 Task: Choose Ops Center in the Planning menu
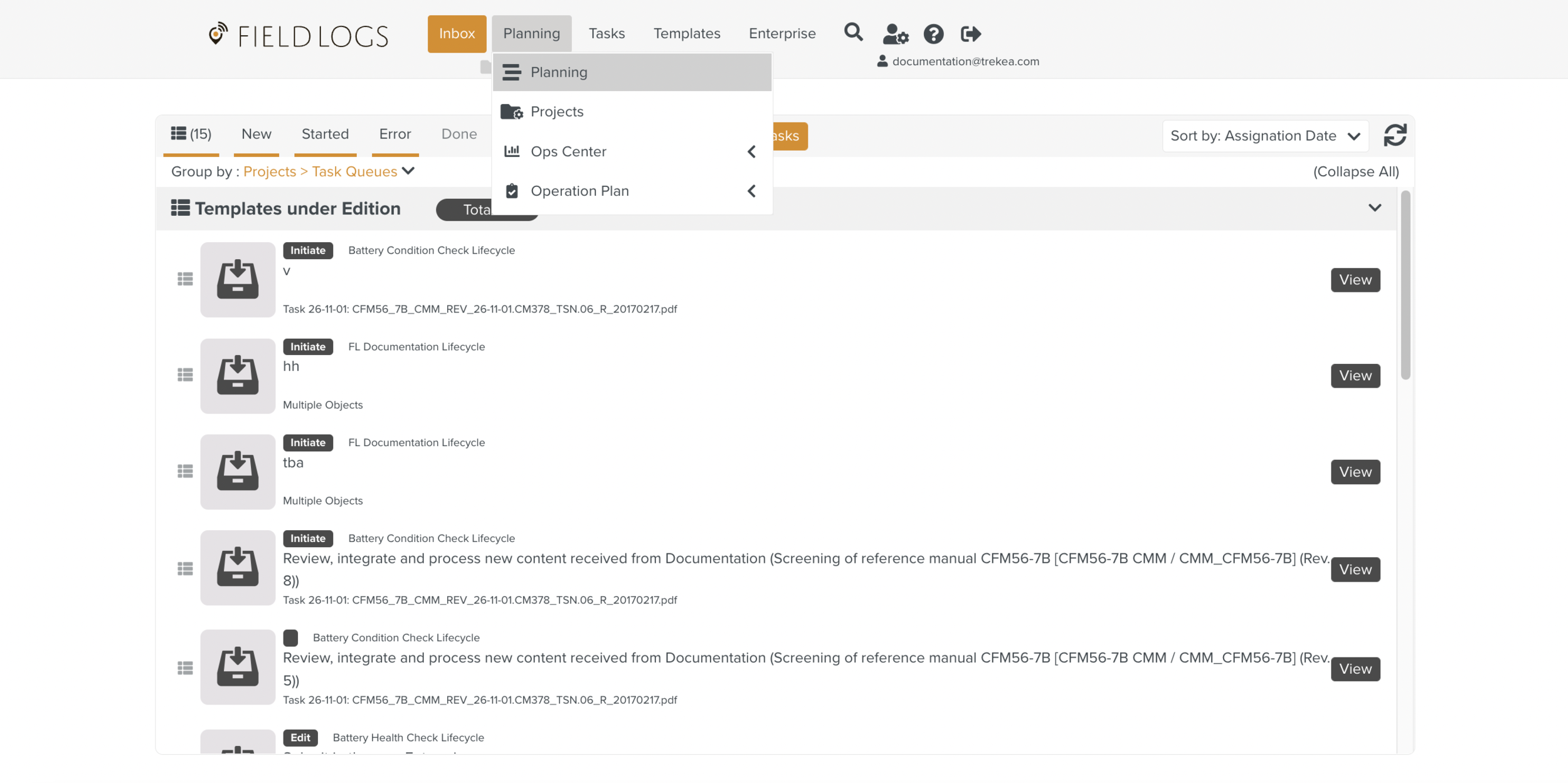[x=632, y=151]
